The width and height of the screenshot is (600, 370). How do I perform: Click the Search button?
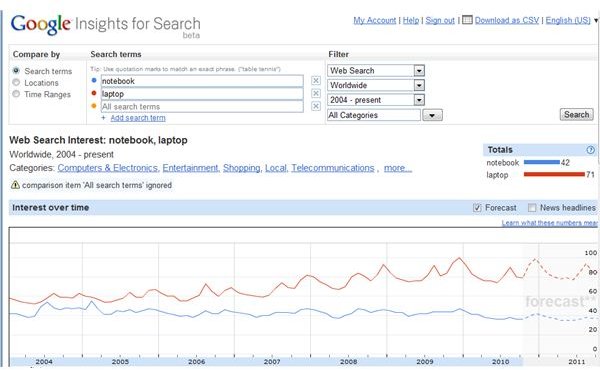[577, 114]
